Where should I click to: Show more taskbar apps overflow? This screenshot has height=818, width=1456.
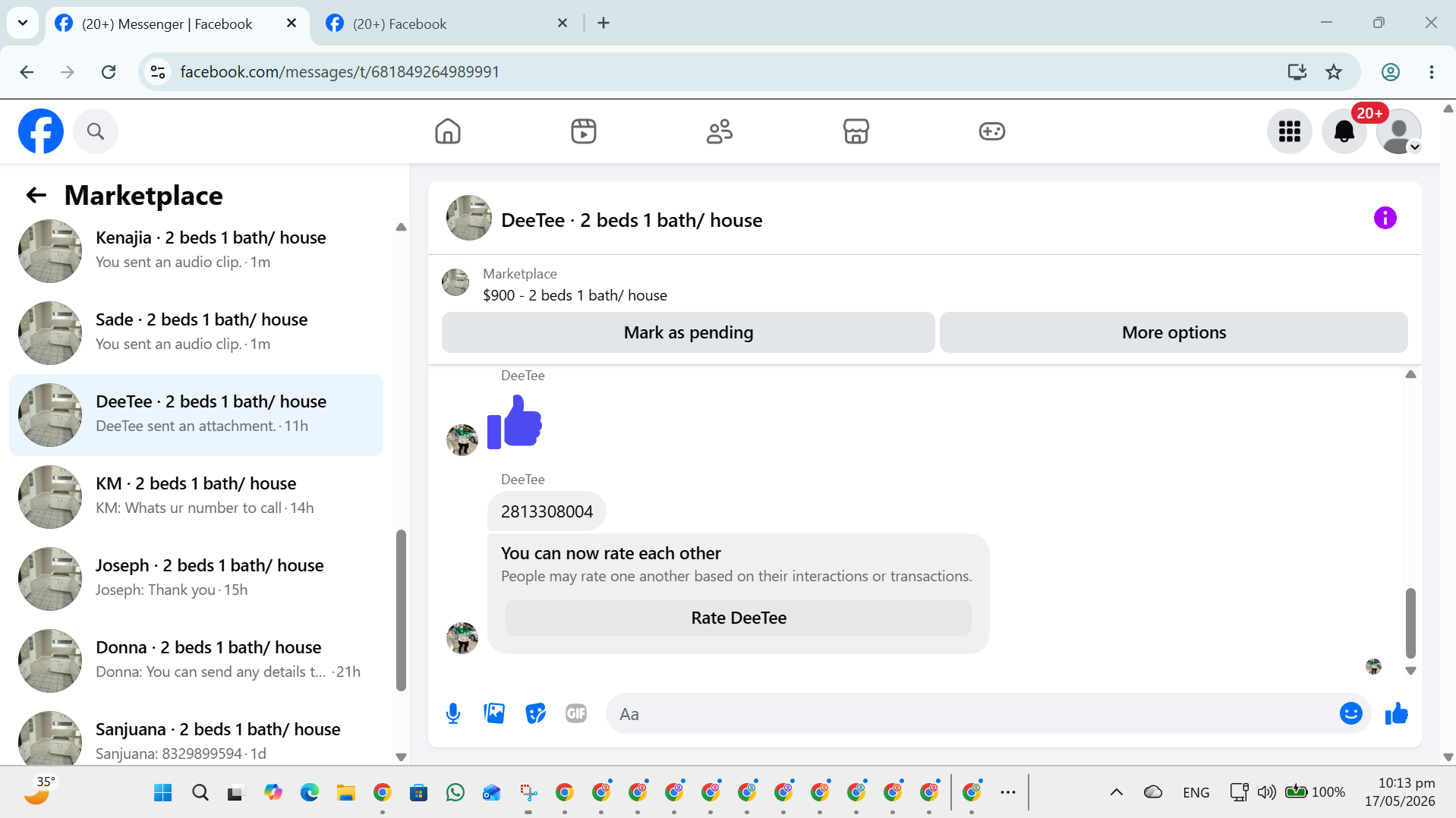point(1008,792)
